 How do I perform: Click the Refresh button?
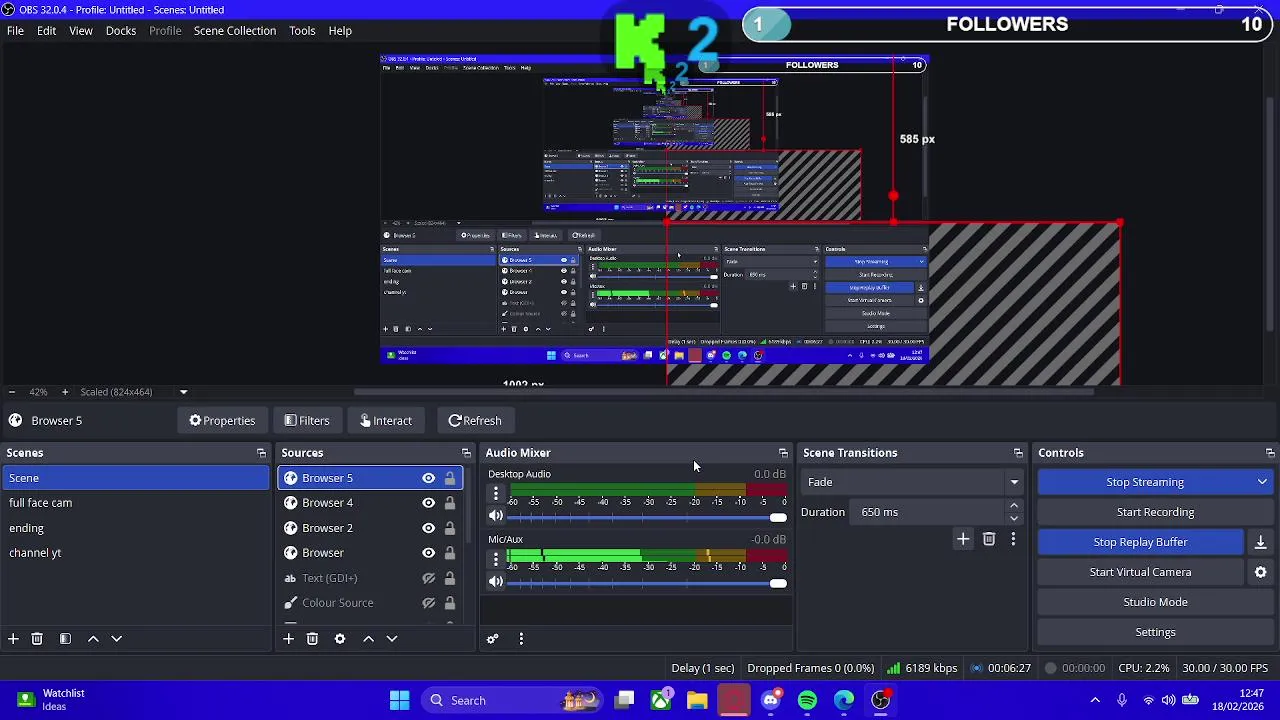[x=474, y=421]
